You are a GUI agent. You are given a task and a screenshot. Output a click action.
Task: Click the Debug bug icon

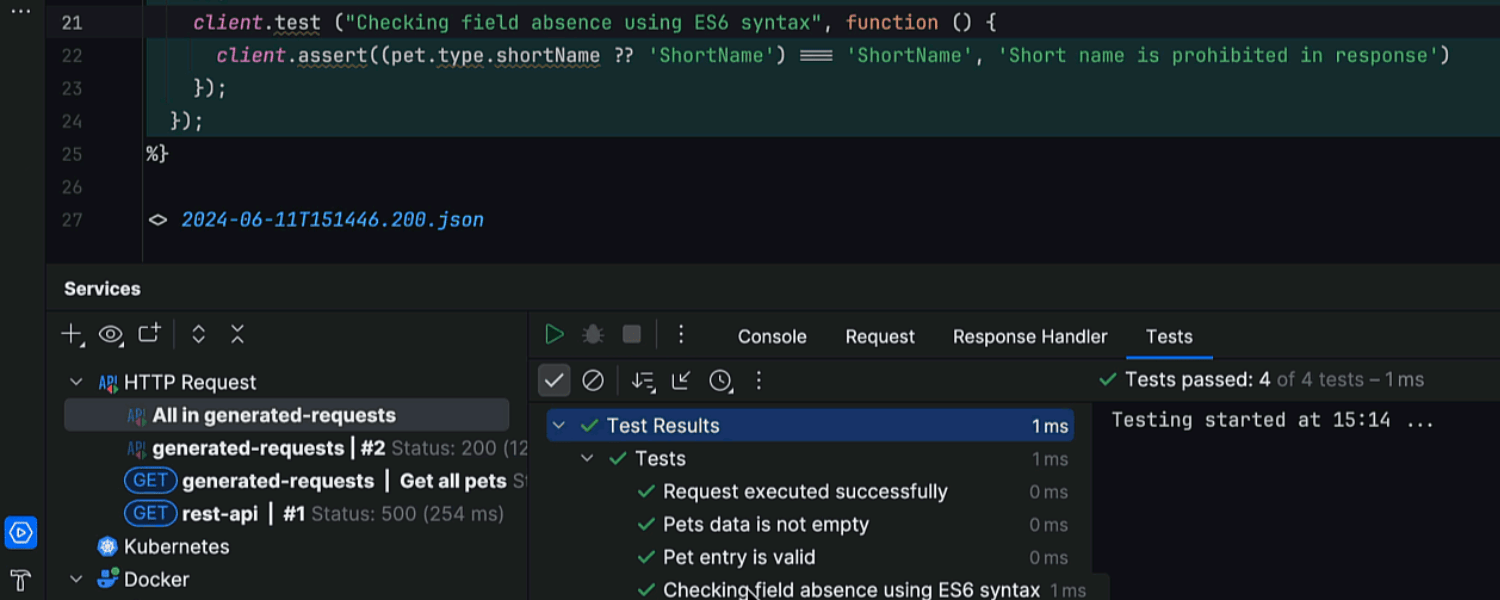pos(593,335)
